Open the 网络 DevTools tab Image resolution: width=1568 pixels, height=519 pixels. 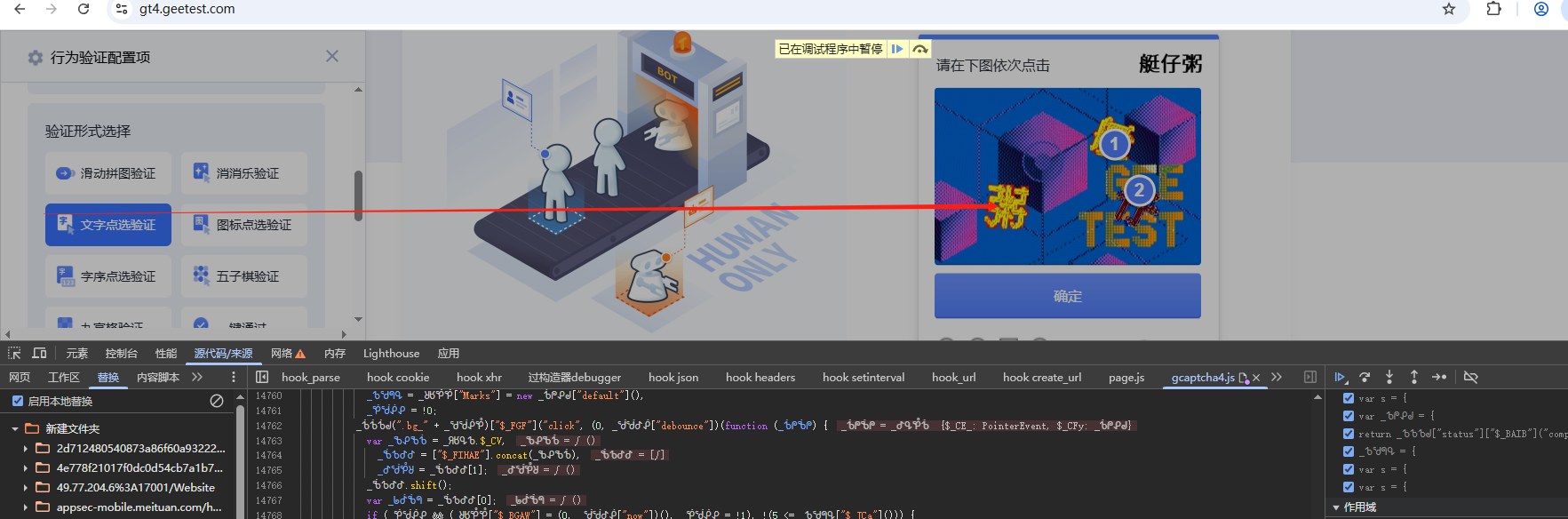(289, 353)
